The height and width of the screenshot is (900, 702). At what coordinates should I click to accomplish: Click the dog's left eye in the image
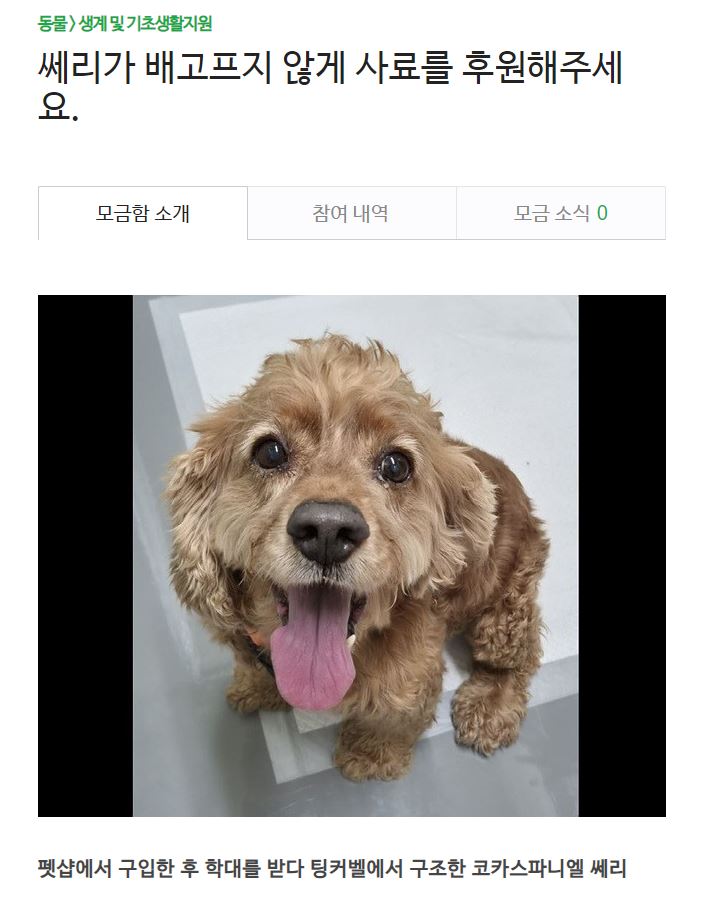click(x=270, y=453)
